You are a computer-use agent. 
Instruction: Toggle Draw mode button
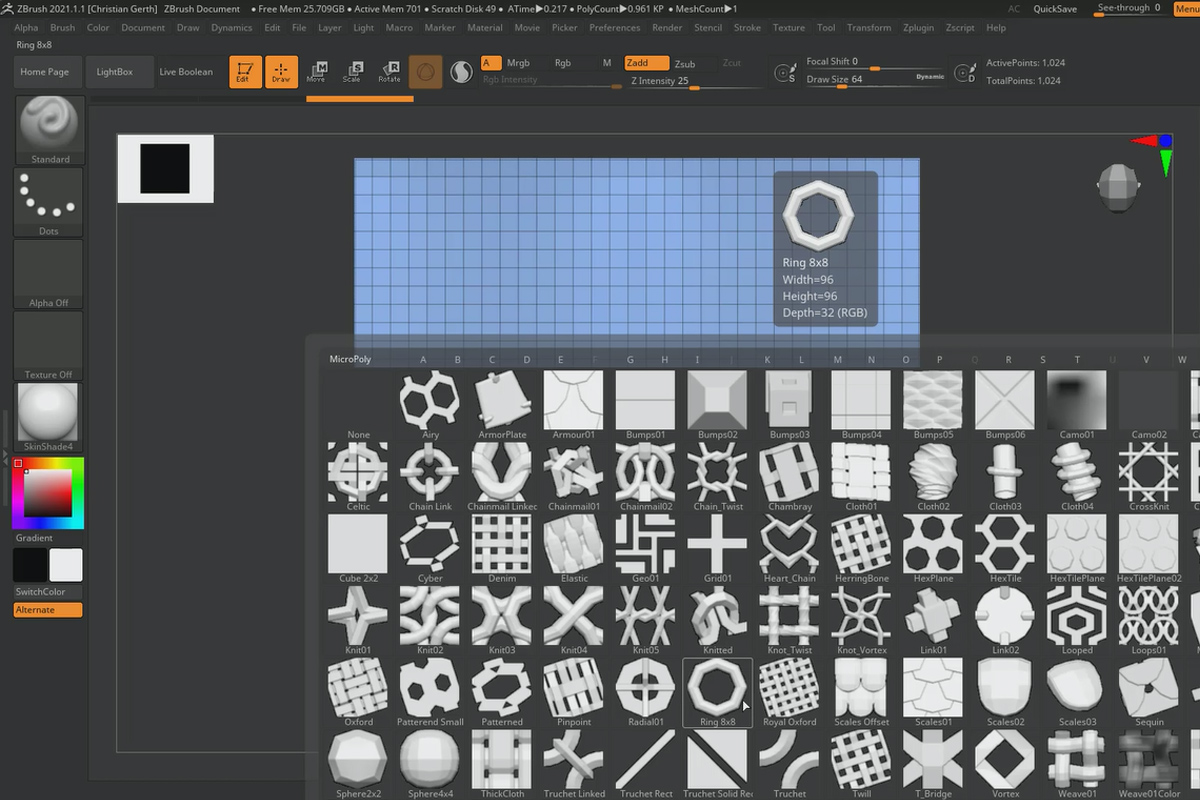(x=282, y=72)
